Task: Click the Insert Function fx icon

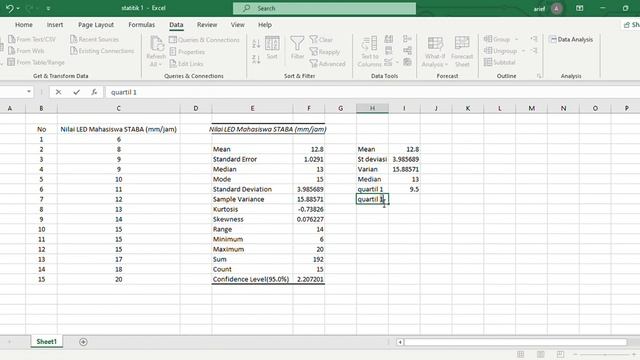Action: (94, 92)
